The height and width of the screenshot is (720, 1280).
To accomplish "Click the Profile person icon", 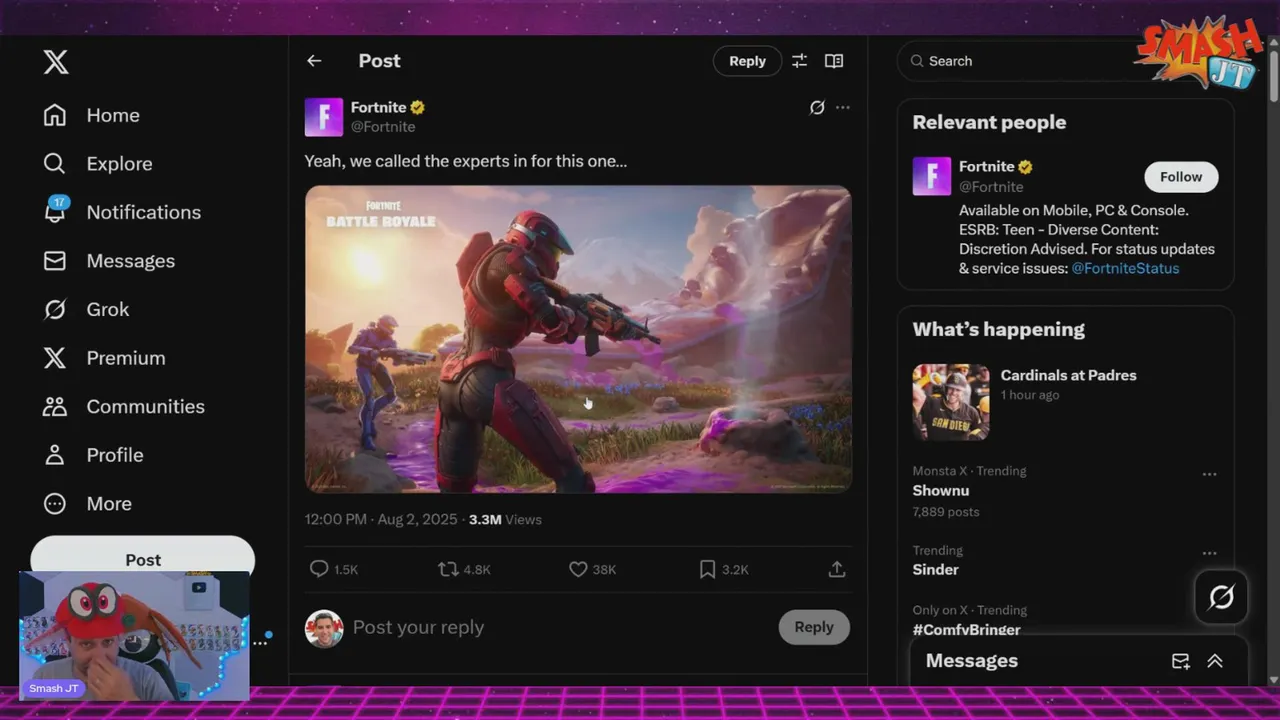I will point(55,455).
